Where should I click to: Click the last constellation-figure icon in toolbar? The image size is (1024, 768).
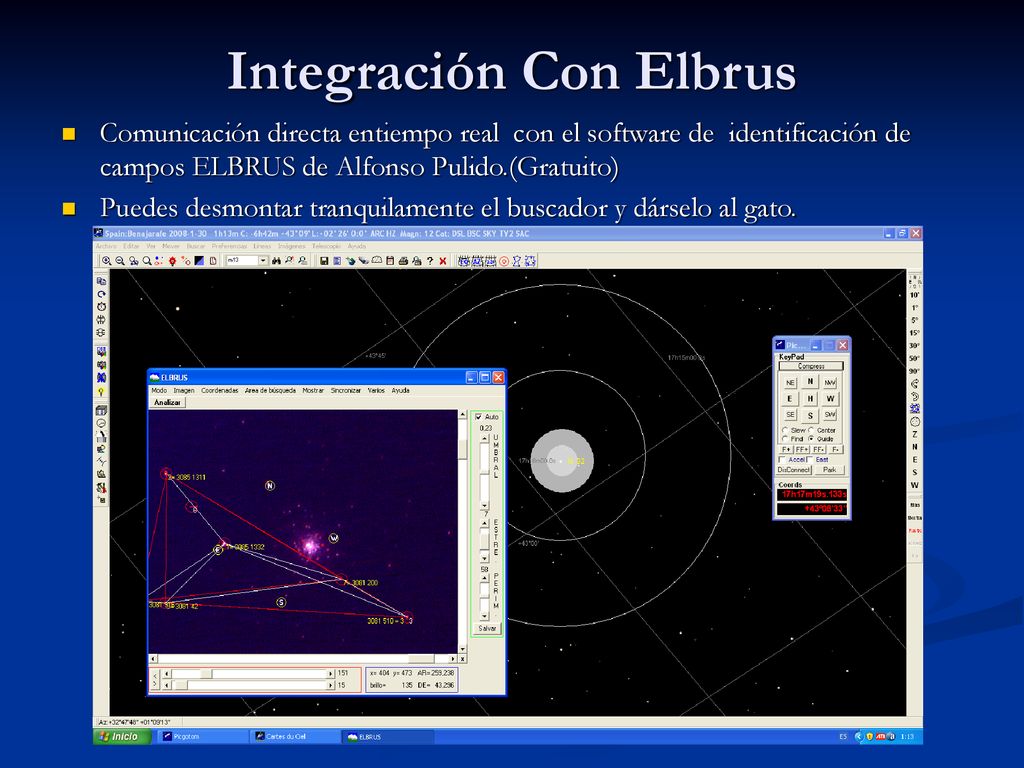tap(530, 261)
